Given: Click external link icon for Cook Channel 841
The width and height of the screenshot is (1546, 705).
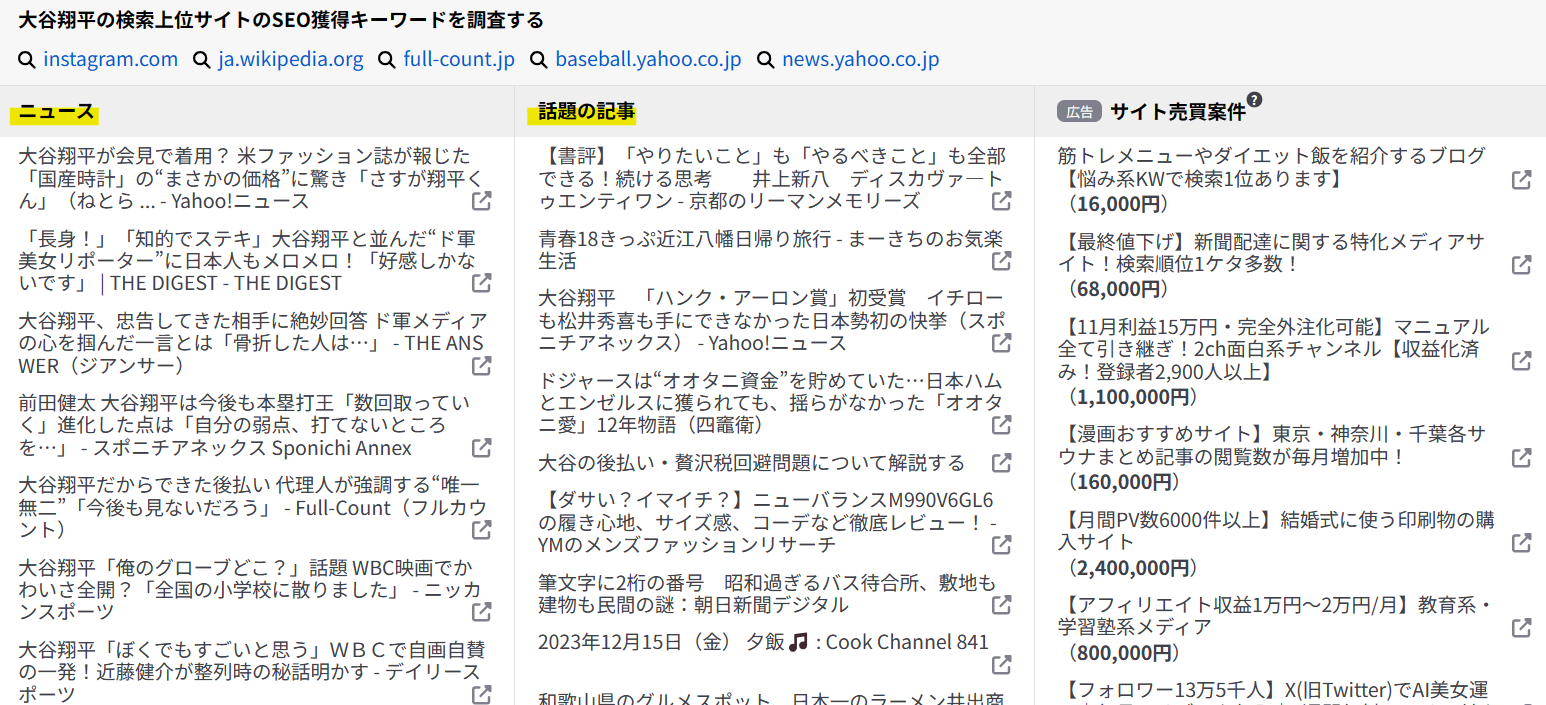Looking at the screenshot, I should click(x=1001, y=664).
